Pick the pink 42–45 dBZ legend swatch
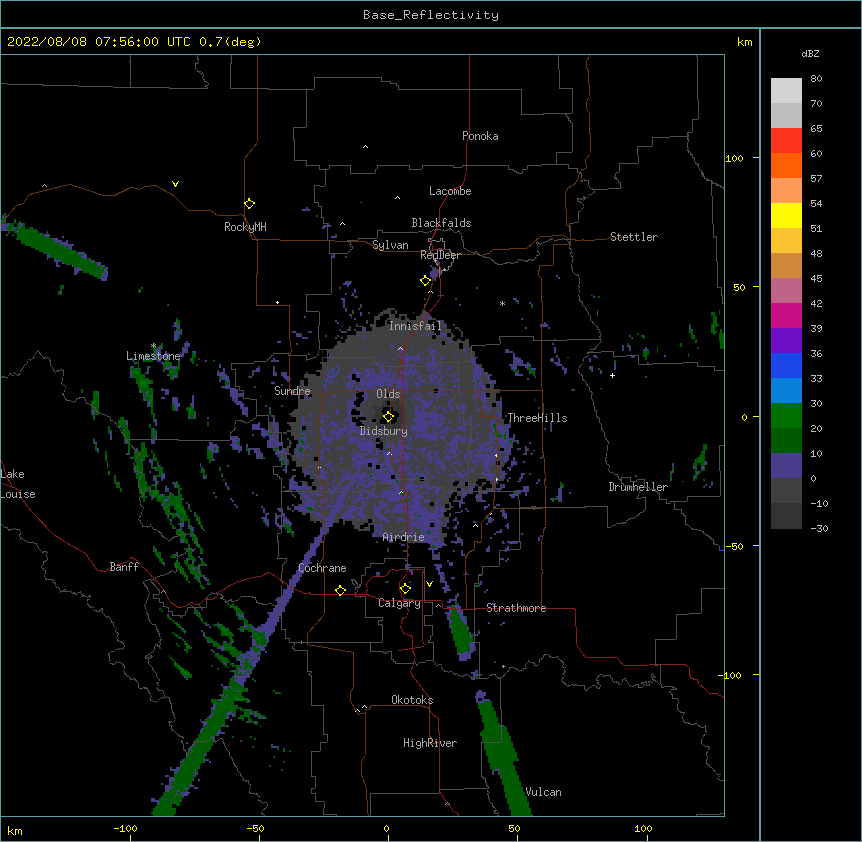 786,291
